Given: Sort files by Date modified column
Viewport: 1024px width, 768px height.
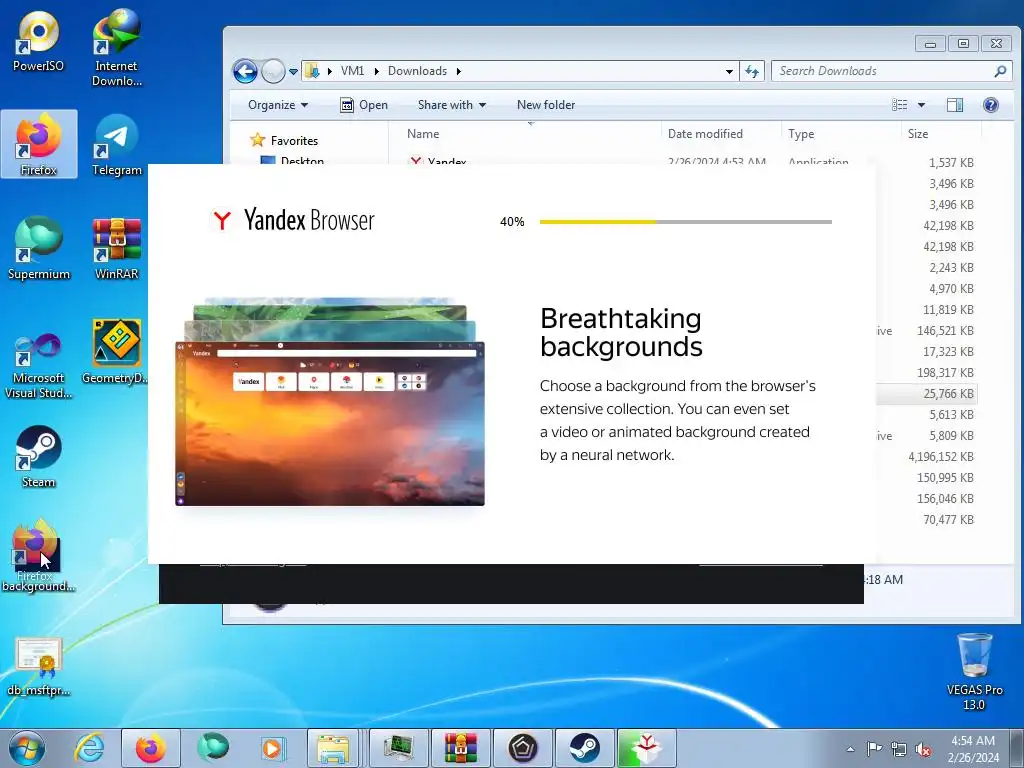Looking at the screenshot, I should [721, 134].
